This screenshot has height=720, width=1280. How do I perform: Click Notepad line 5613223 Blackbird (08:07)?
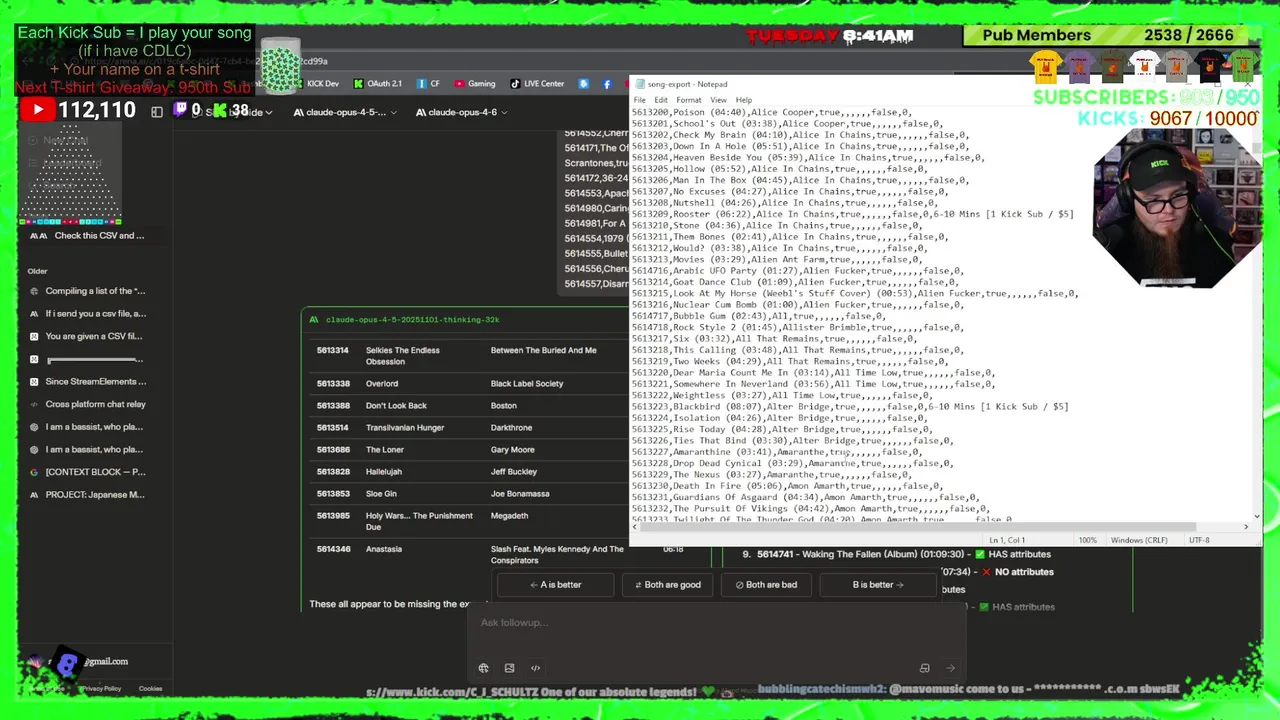click(850, 407)
